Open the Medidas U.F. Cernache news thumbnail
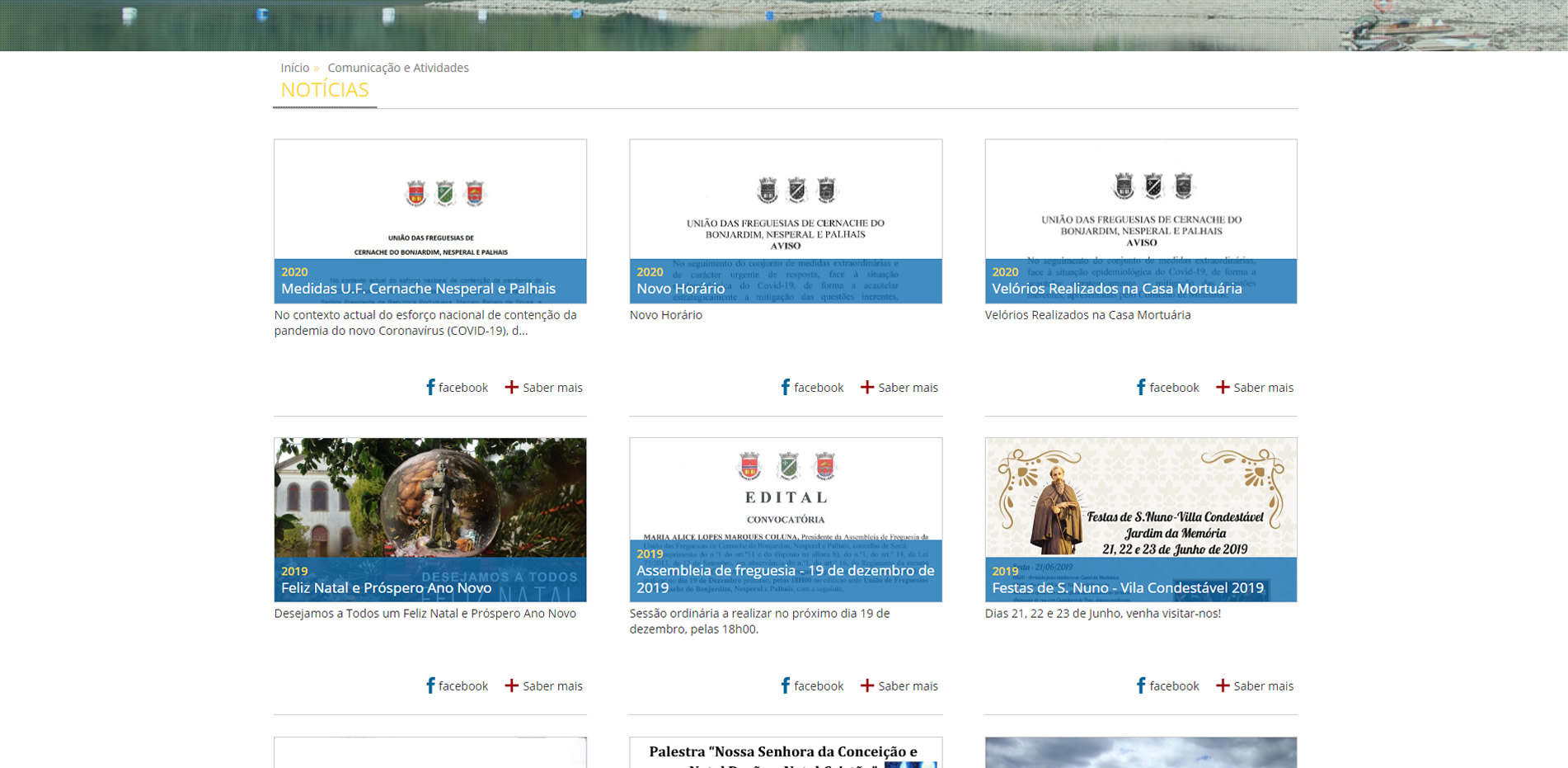 [430, 221]
